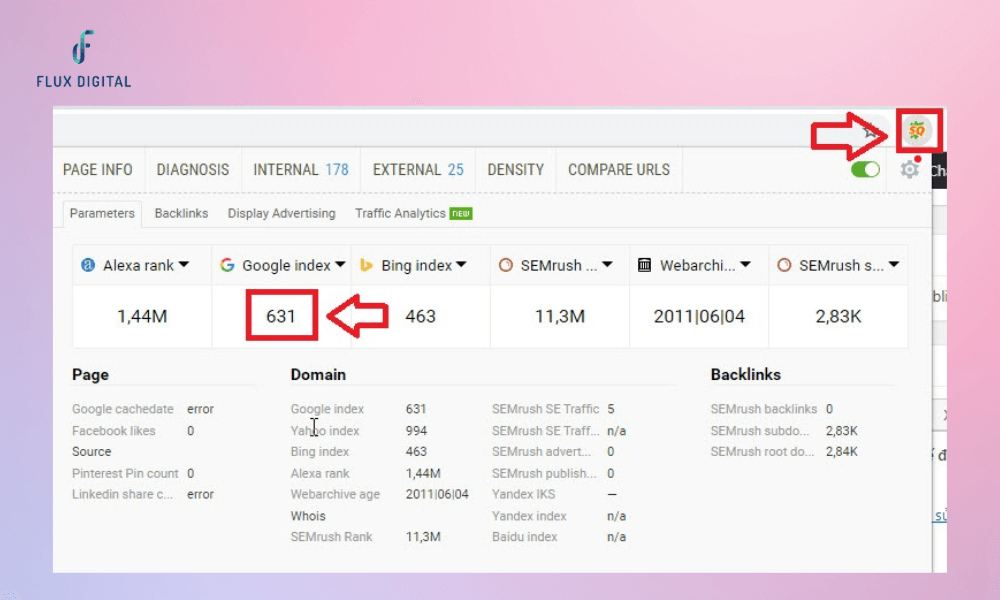Click the 1,44M Alexa rank value
The height and width of the screenshot is (600, 1000).
142,316
